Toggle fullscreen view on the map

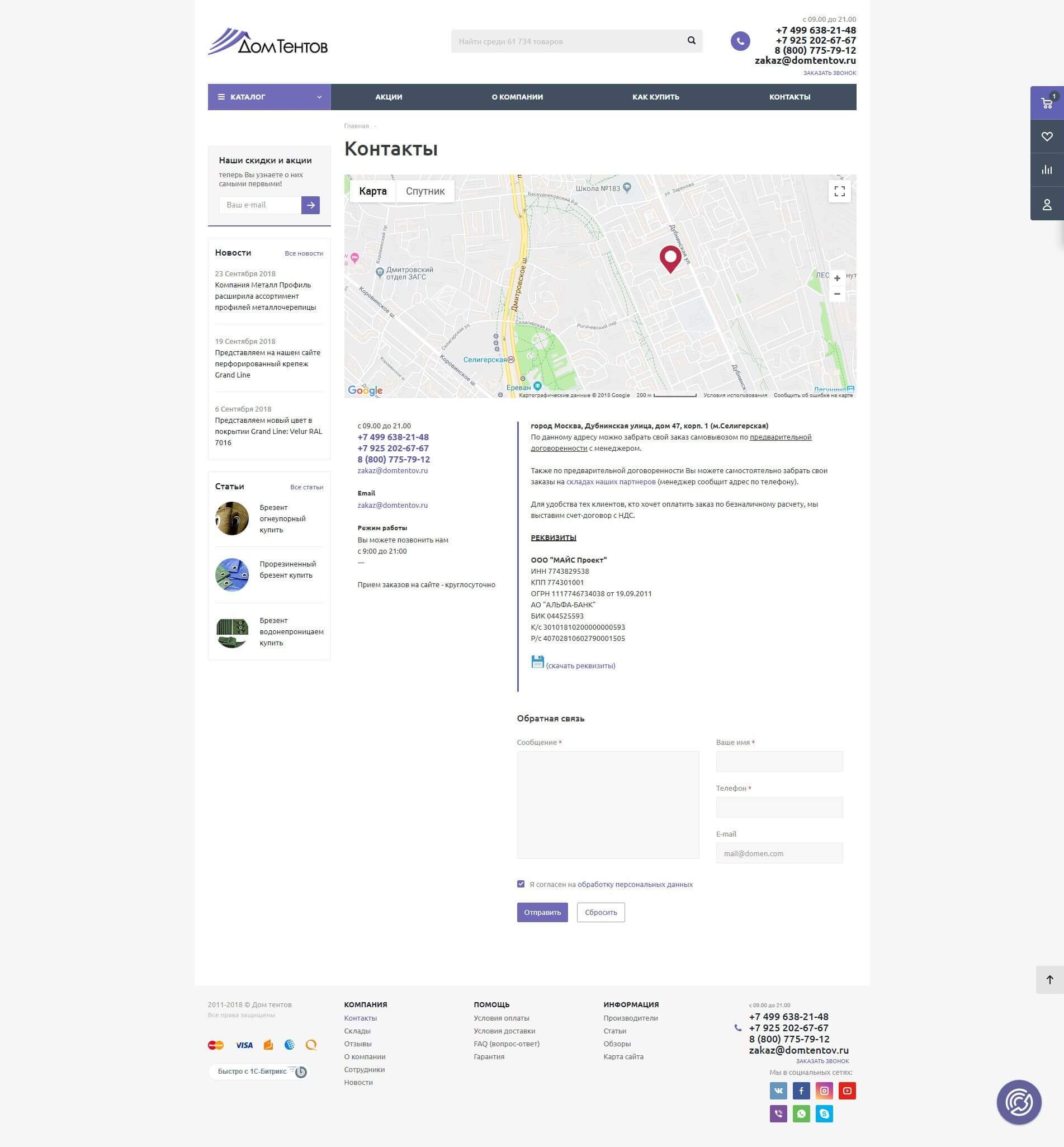point(839,191)
